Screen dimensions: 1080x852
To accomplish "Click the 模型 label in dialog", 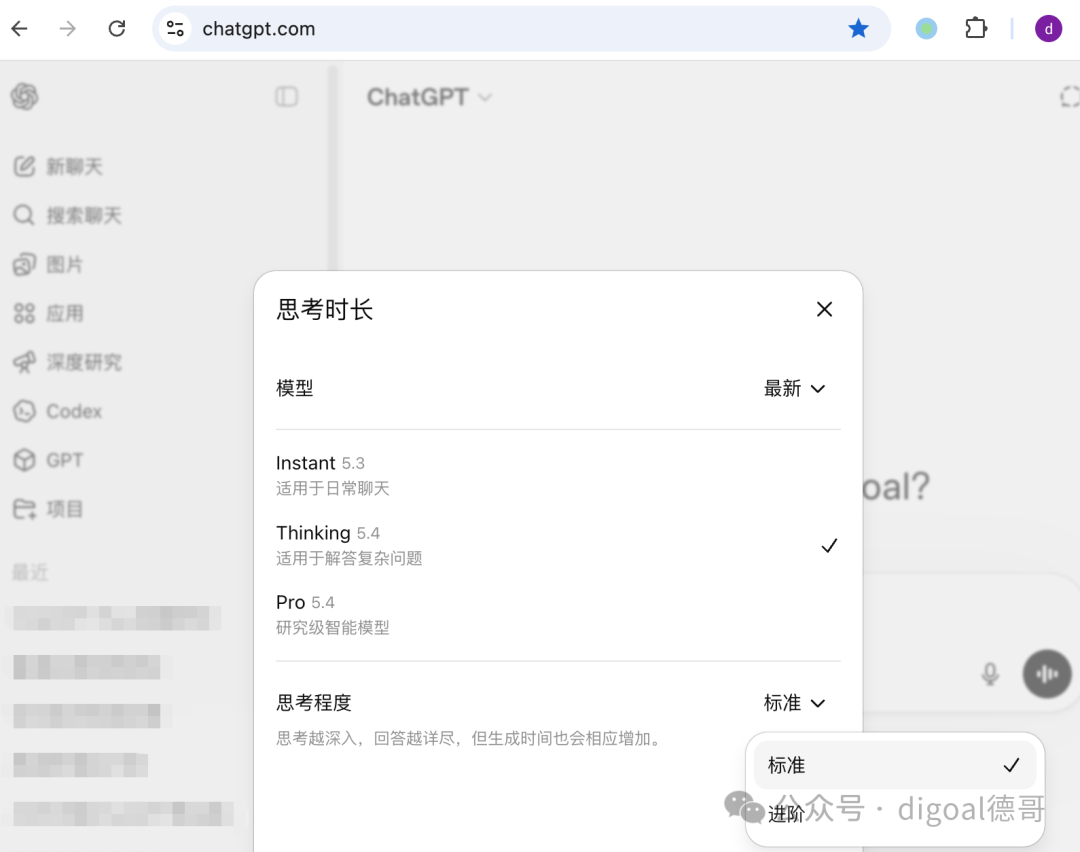I will coord(295,388).
